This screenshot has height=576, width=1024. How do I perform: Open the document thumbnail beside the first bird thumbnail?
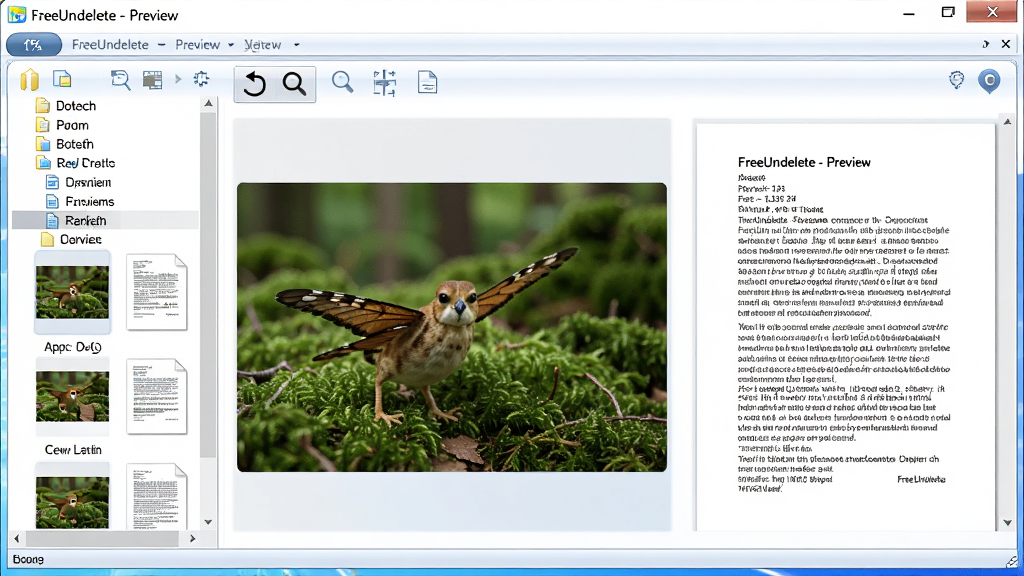pyautogui.click(x=157, y=292)
